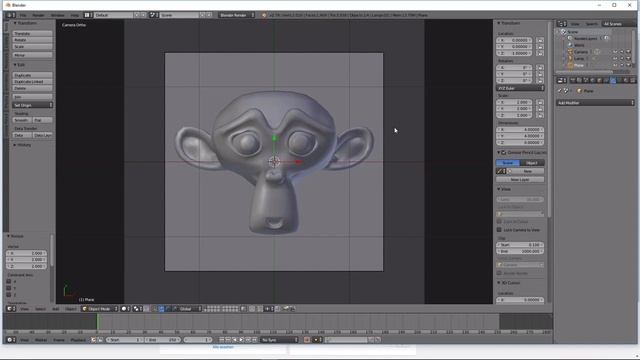
Task: Click Dimensions X value field
Action: [x=520, y=130]
